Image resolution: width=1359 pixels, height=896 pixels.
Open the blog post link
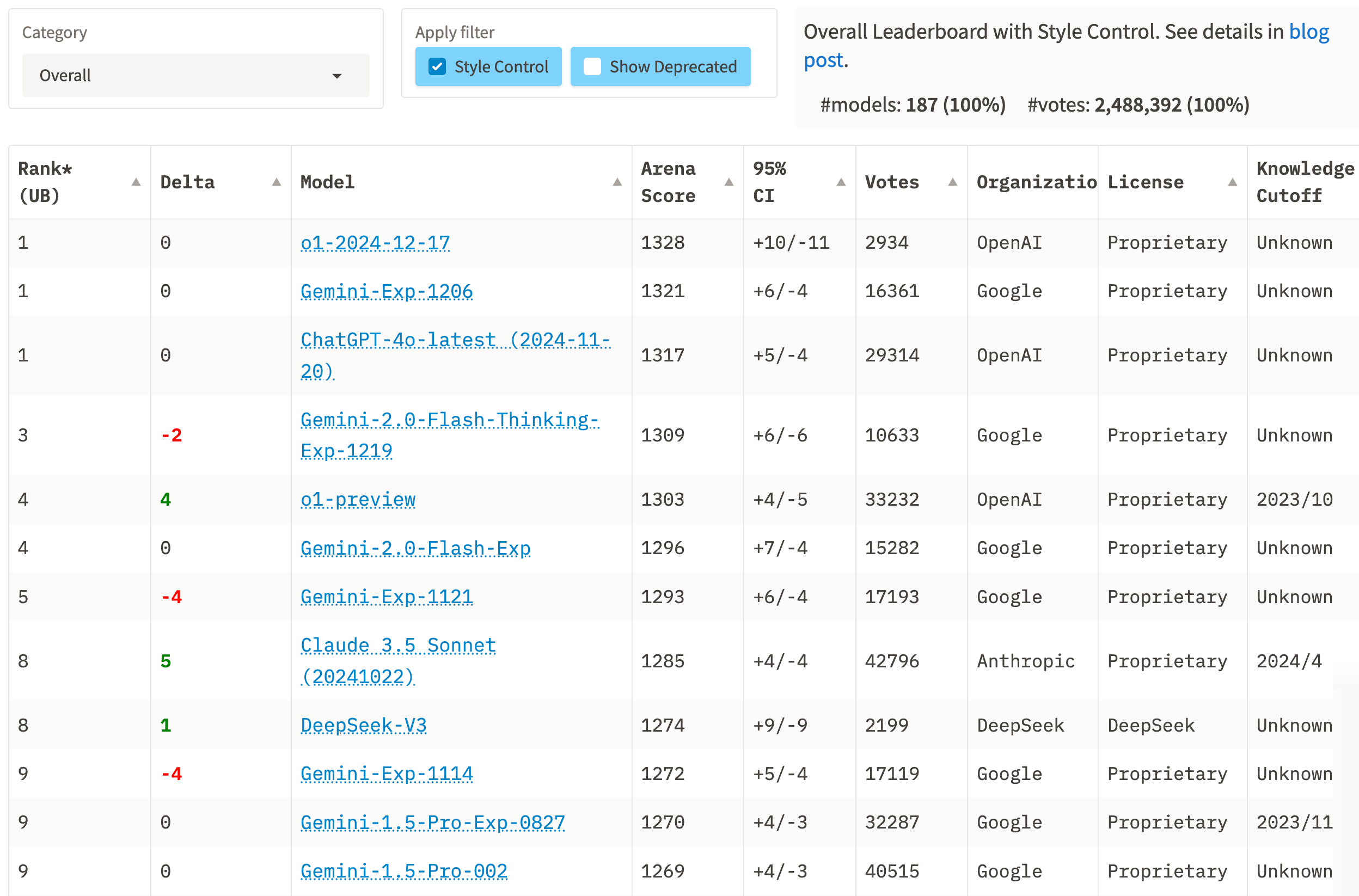coord(1309,32)
